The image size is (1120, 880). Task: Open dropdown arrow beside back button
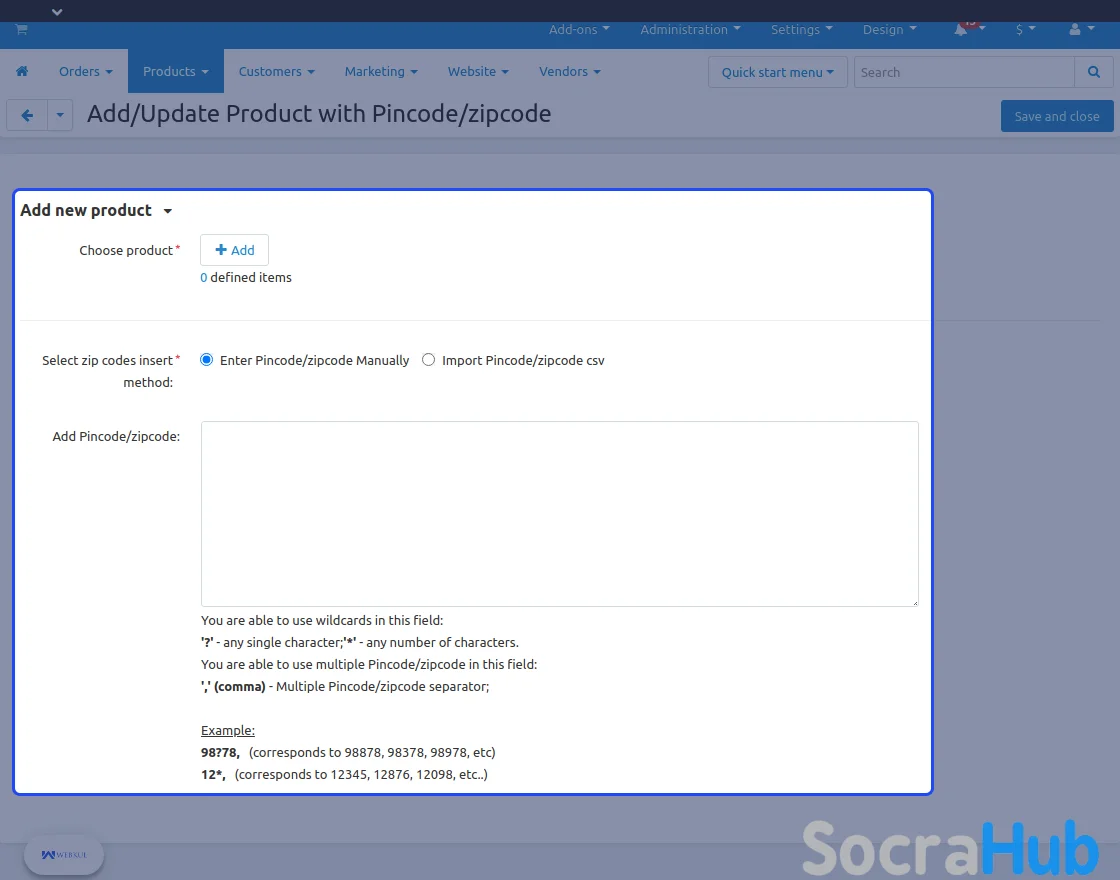(x=60, y=116)
